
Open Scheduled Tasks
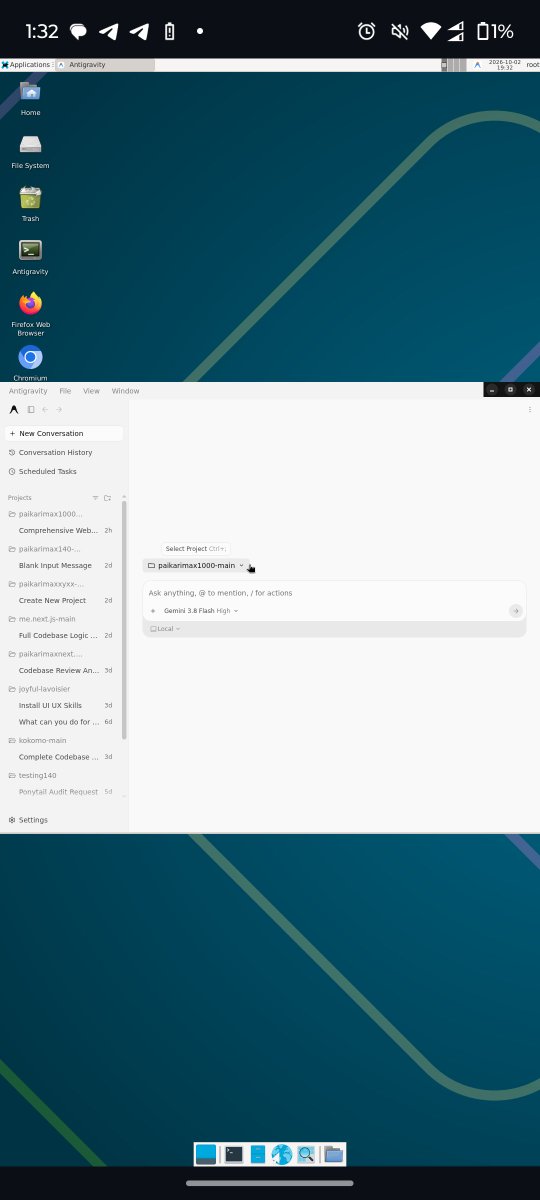pos(64,471)
